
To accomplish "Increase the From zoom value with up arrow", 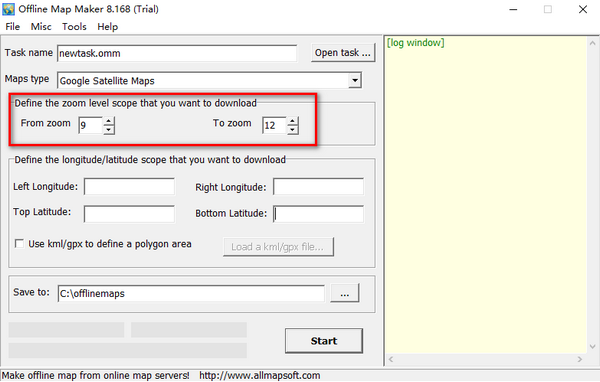I will coord(109,121).
